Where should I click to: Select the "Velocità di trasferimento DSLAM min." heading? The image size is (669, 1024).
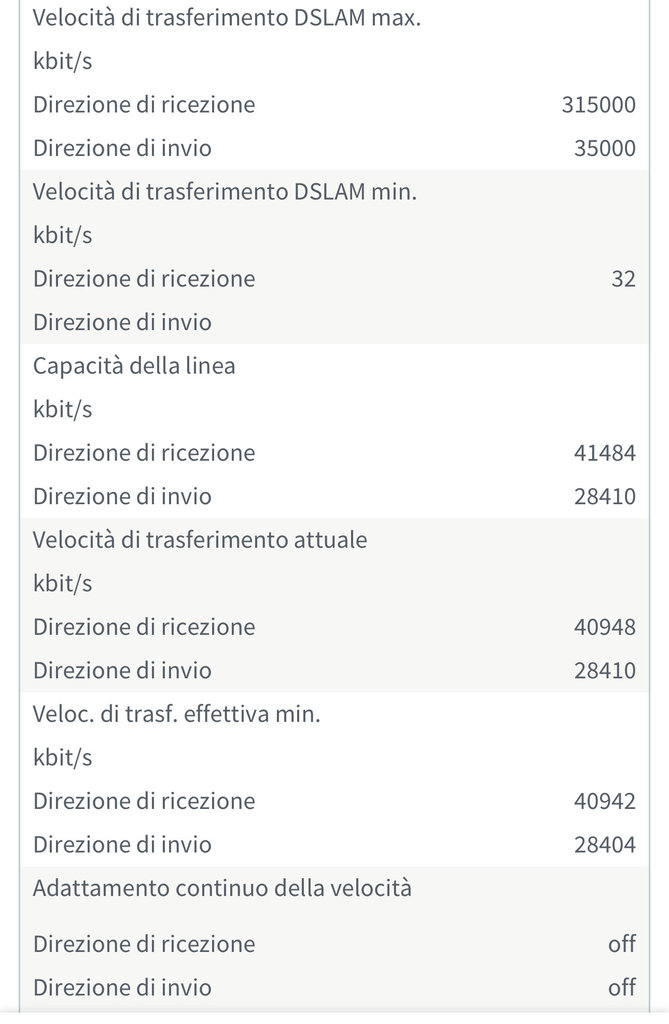225,192
